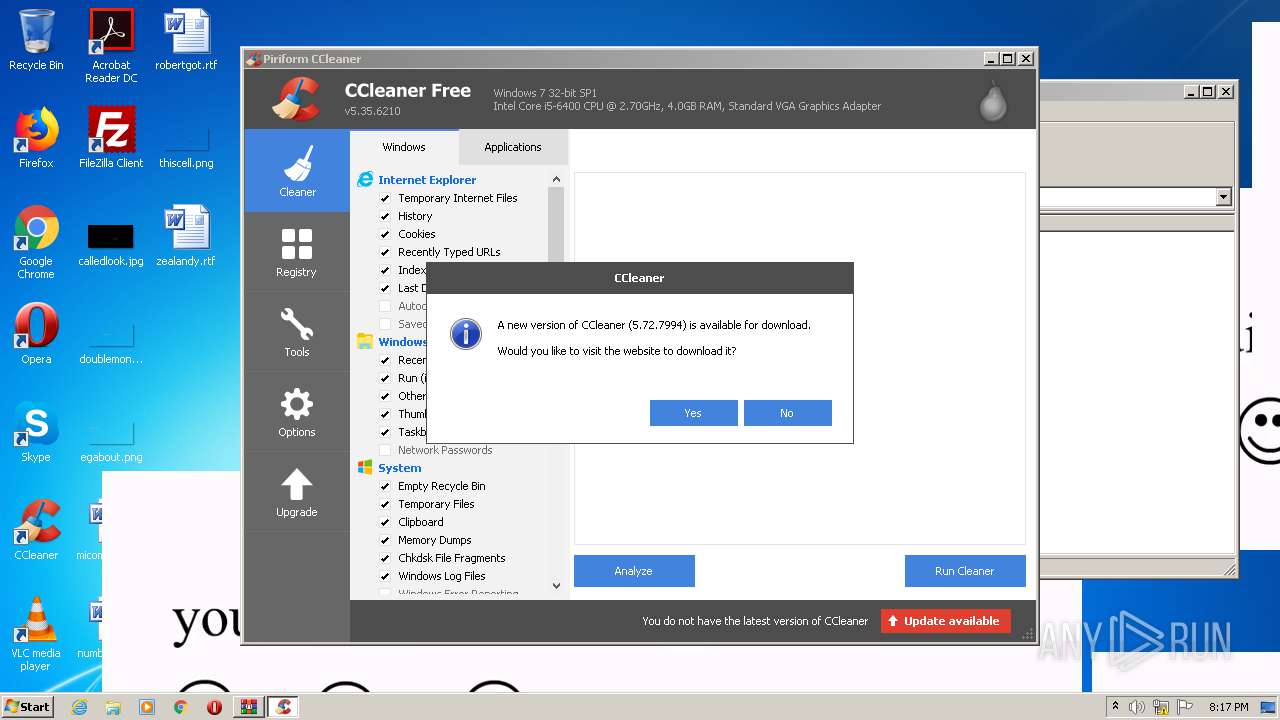This screenshot has width=1280, height=720.
Task: Click network icon in system tray
Action: [1161, 707]
